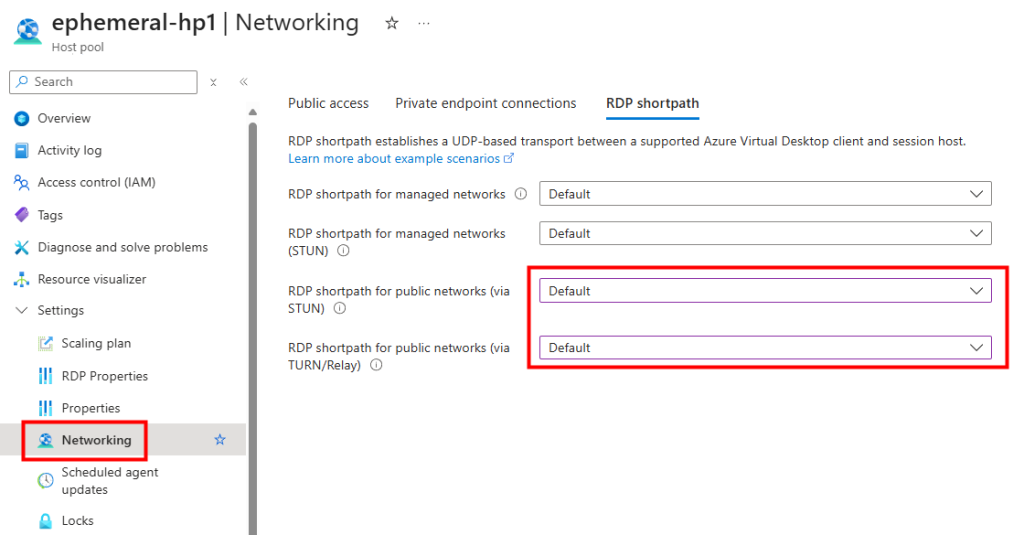Switch to the Public access tab

pyautogui.click(x=328, y=103)
